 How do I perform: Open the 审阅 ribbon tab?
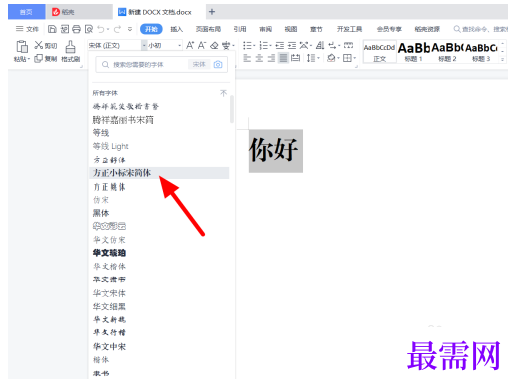point(266,29)
